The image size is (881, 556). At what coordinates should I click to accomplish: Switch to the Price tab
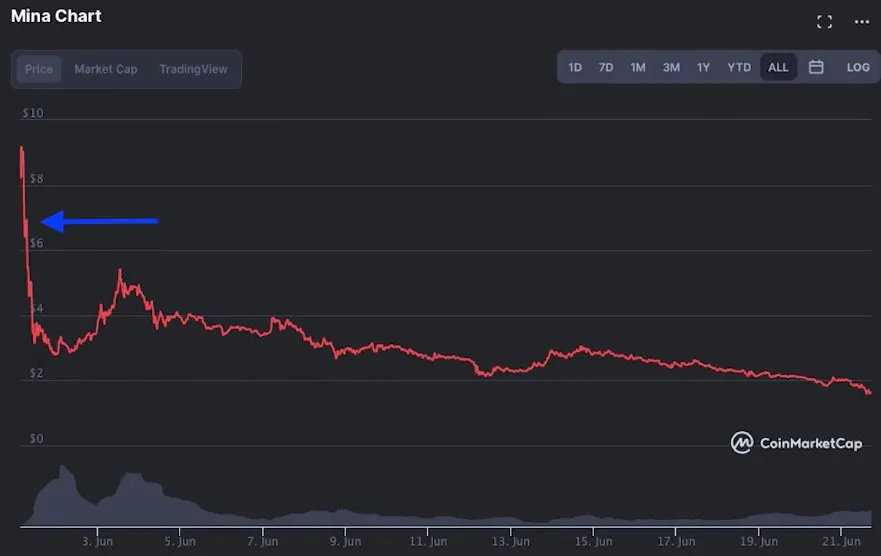pos(39,69)
